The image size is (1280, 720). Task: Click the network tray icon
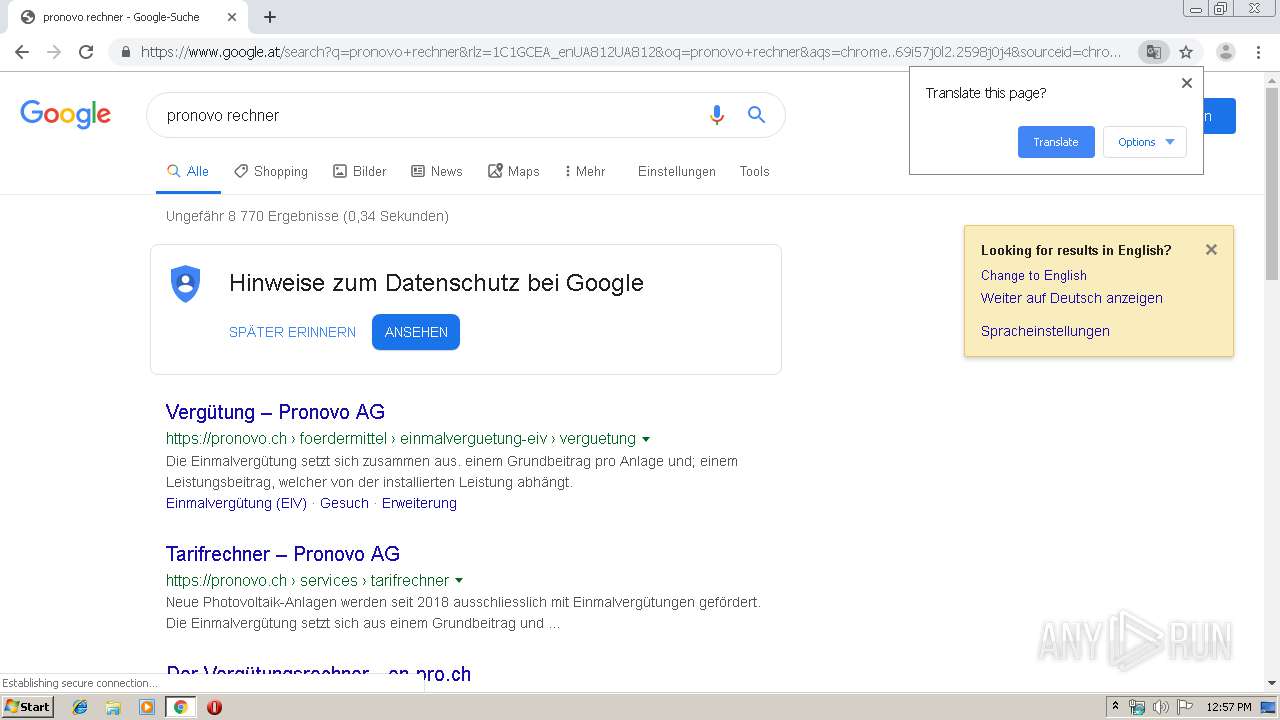coord(1137,707)
